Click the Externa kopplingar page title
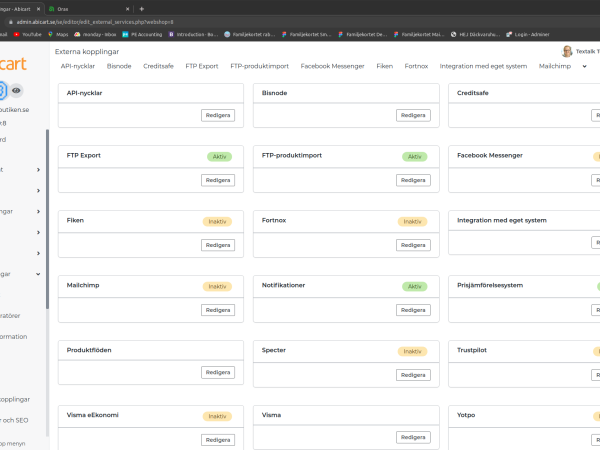The height and width of the screenshot is (450, 600). click(87, 52)
